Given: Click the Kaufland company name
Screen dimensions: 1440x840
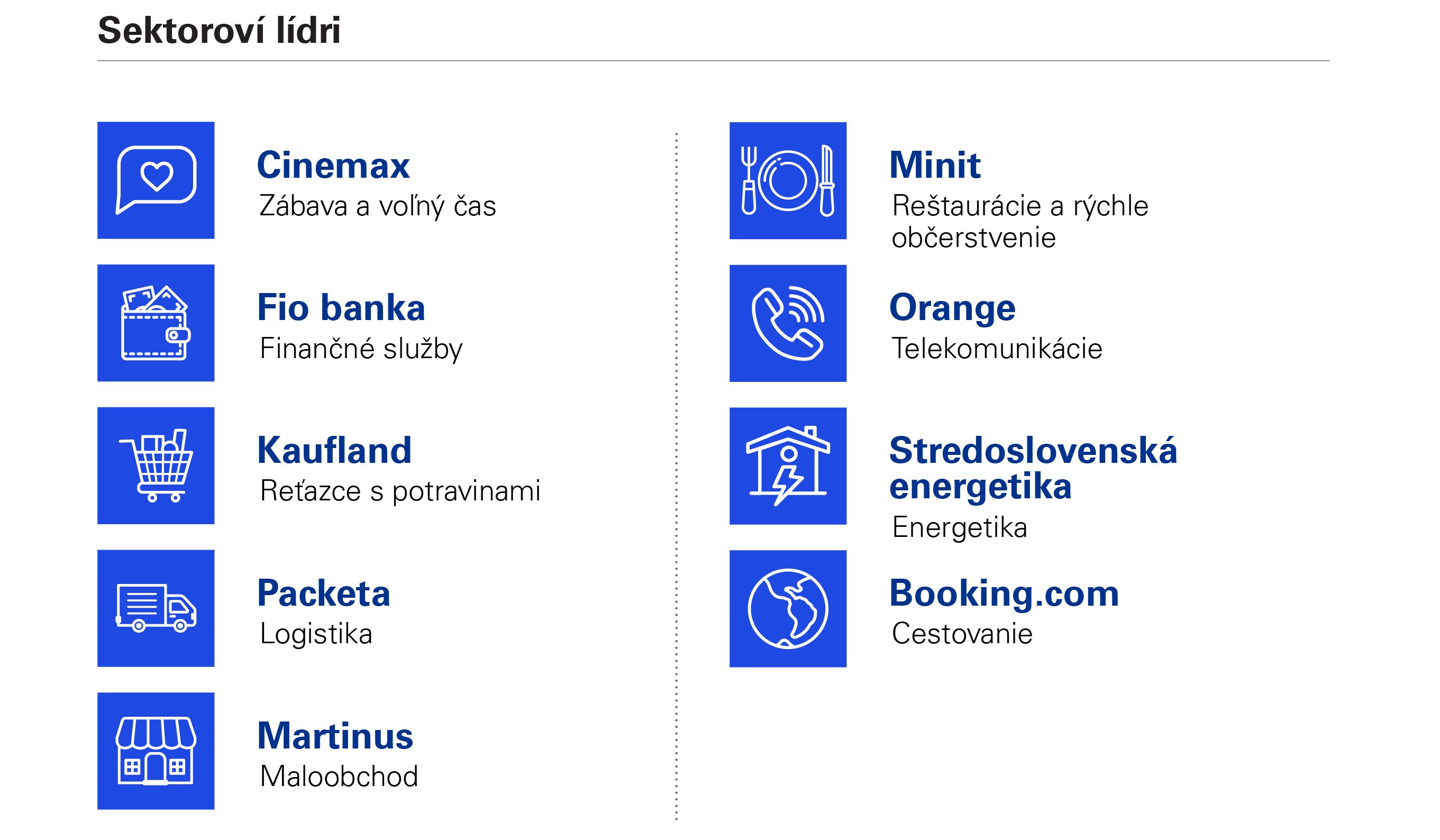Looking at the screenshot, I should click(x=334, y=450).
